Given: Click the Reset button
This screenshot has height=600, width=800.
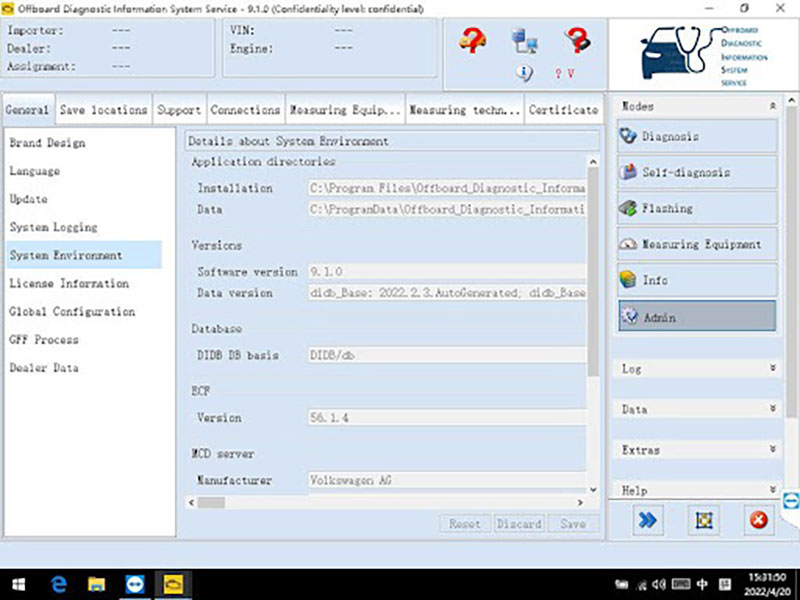Looking at the screenshot, I should click(465, 523).
